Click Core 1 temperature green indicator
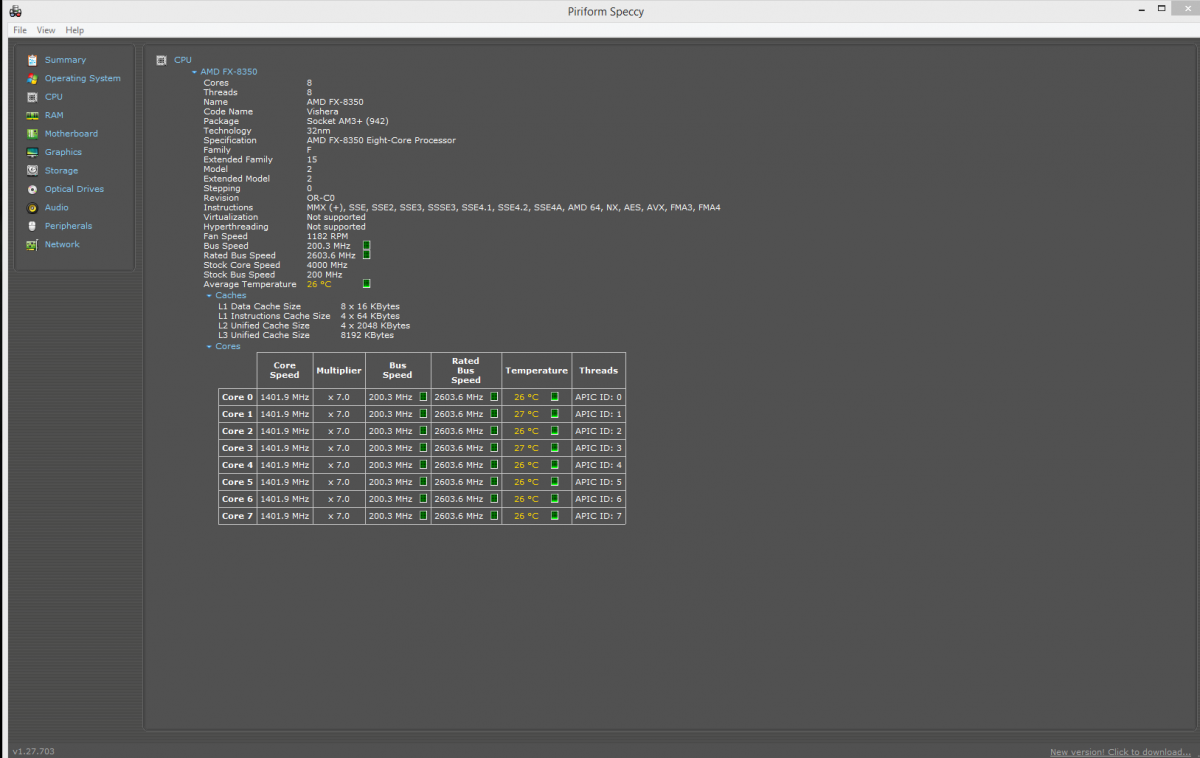The image size is (1200, 758). 555,414
